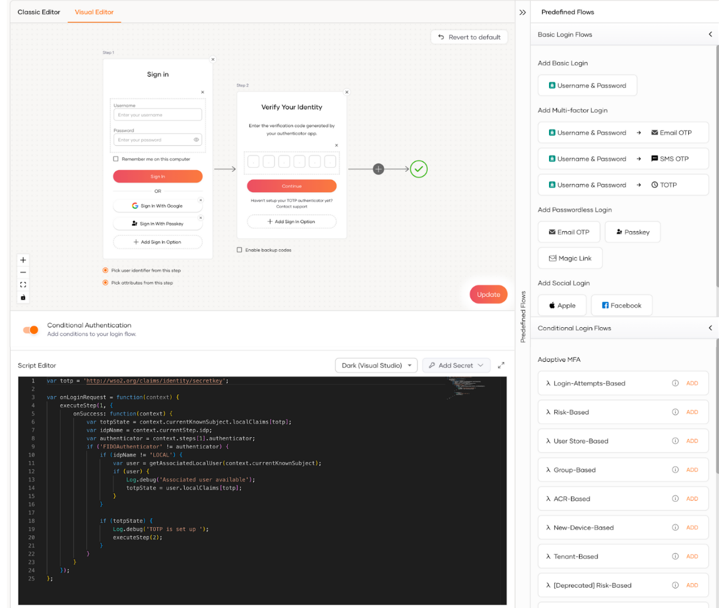Select Pick user identifier from this step
719x608 pixels.
(105, 271)
